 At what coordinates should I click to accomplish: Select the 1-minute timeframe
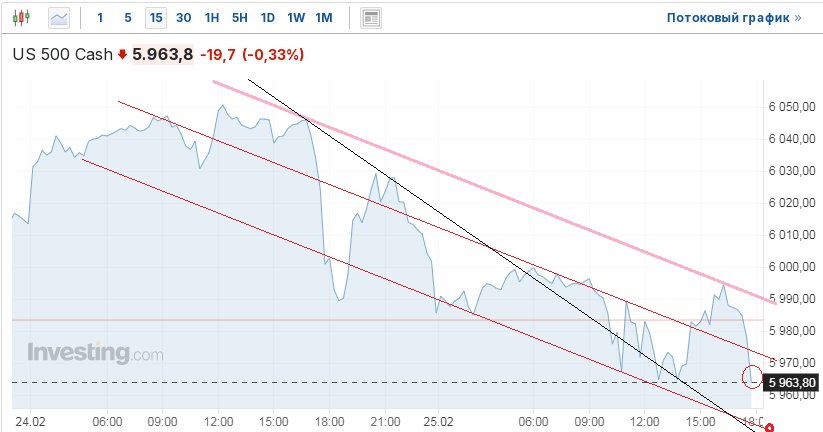click(100, 17)
